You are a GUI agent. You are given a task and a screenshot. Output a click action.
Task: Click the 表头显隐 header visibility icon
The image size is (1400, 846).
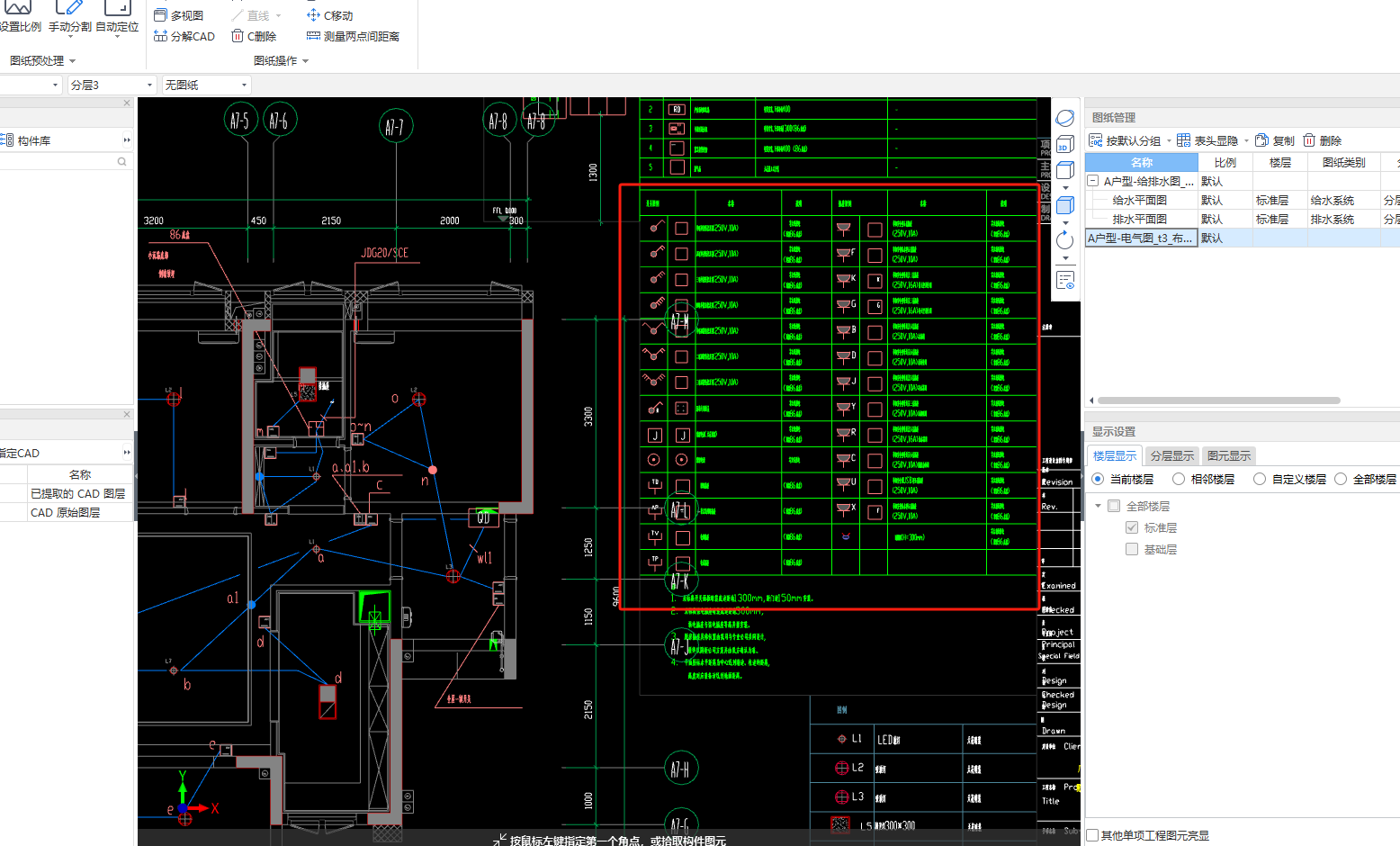pos(1184,140)
